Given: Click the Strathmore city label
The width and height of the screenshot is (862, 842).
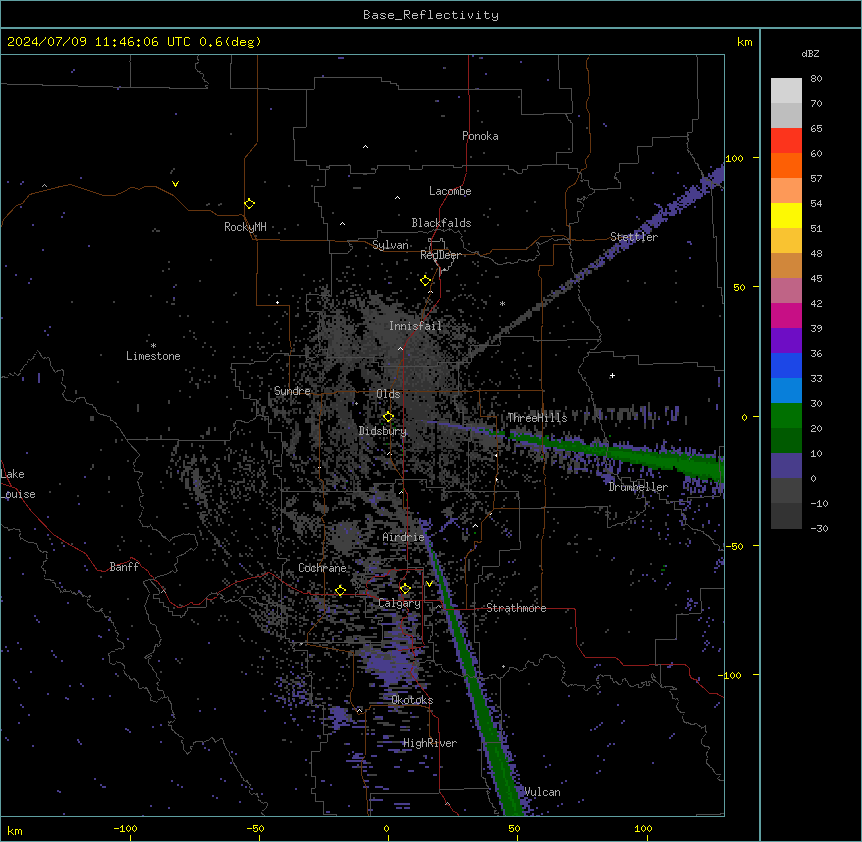Looking at the screenshot, I should click(x=516, y=608).
